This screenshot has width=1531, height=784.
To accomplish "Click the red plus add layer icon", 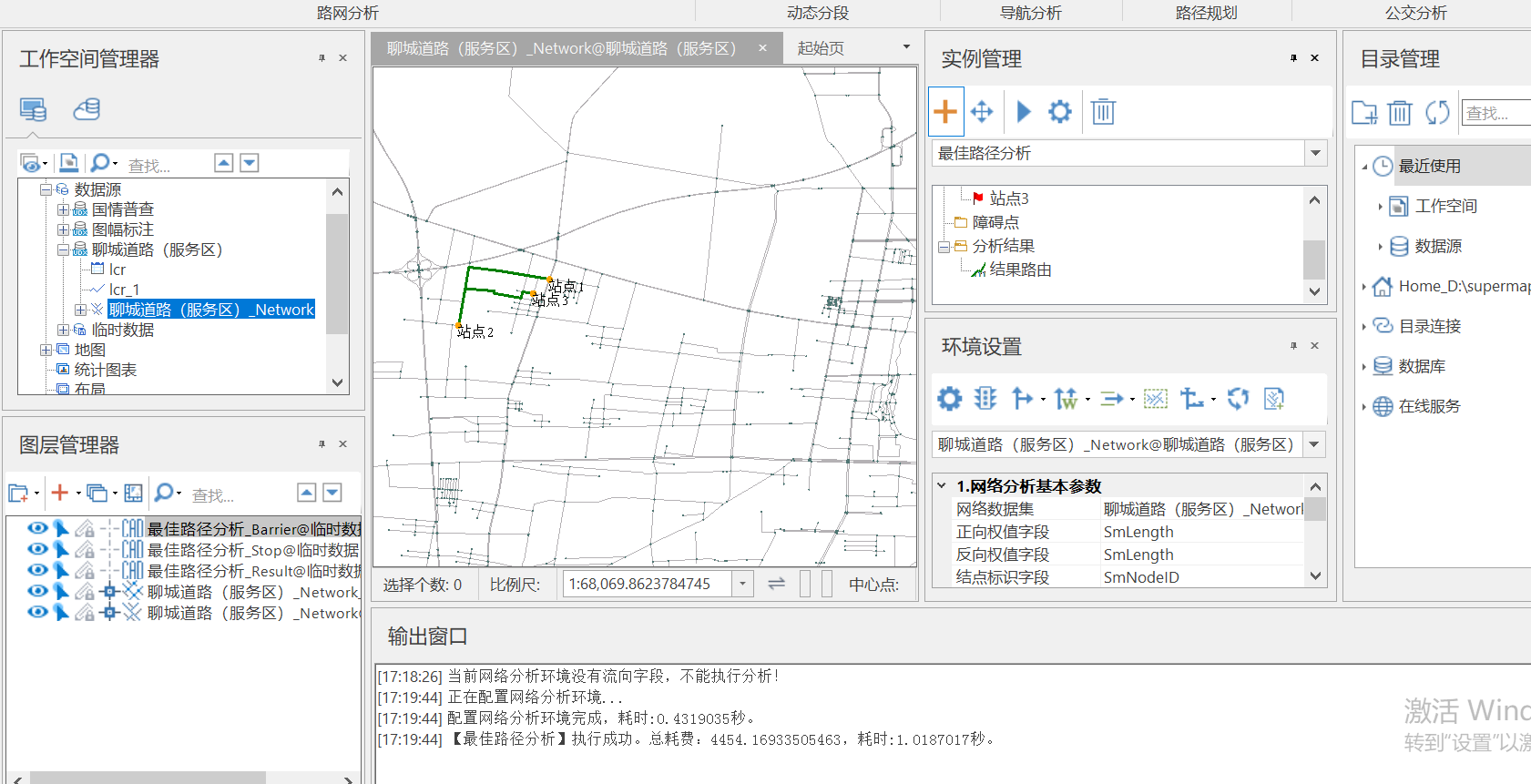I will click(x=60, y=493).
